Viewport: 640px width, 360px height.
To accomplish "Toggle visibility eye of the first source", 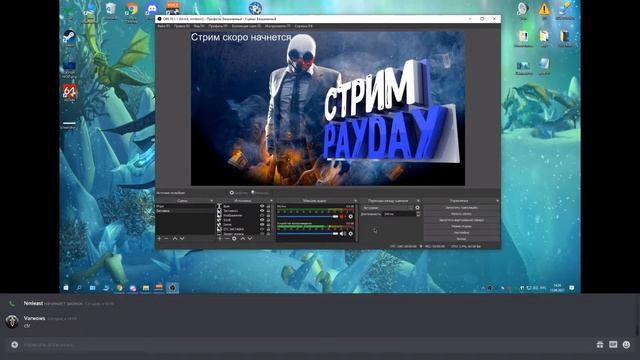I will tap(262, 207).
